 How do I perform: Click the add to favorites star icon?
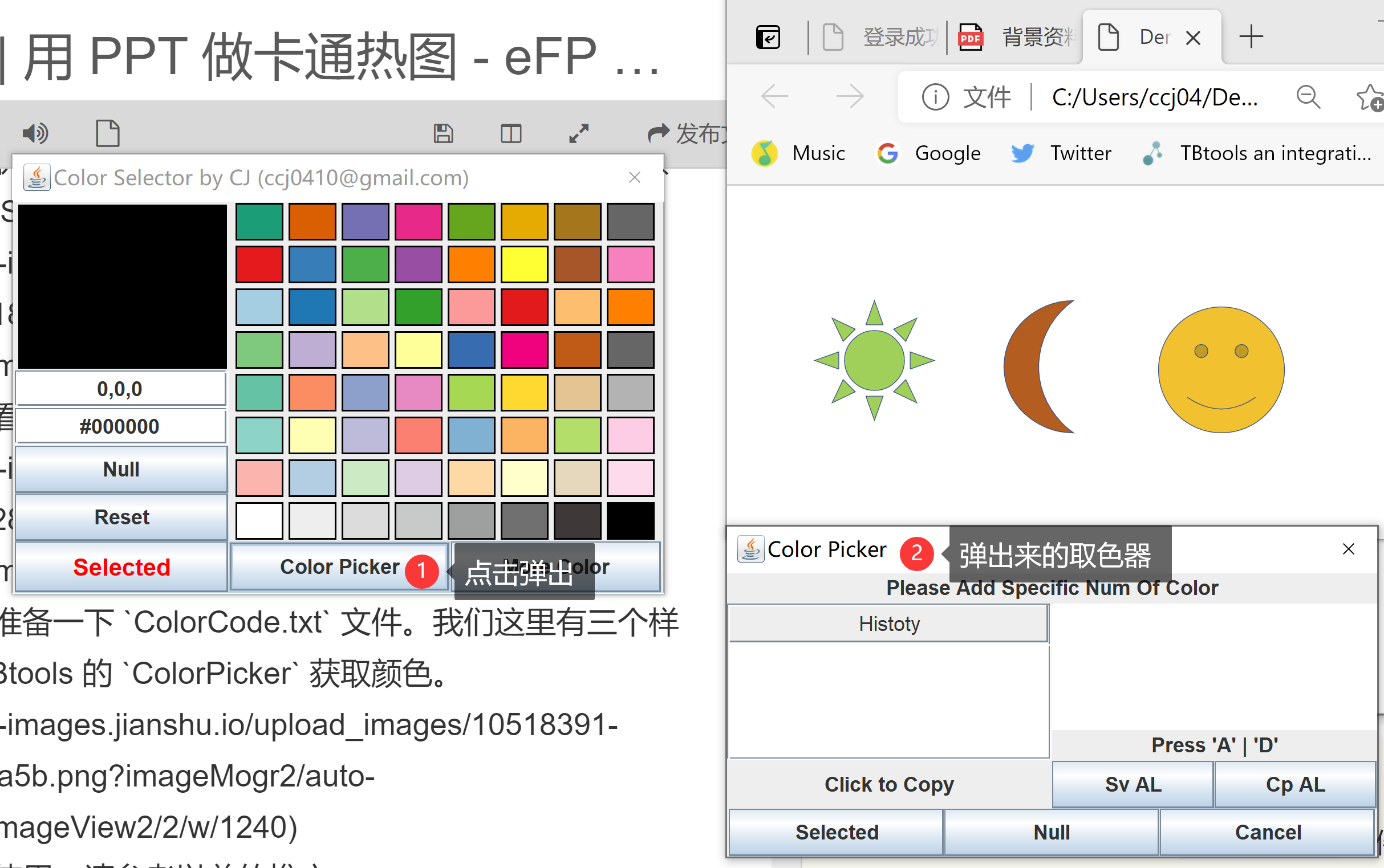[1370, 97]
